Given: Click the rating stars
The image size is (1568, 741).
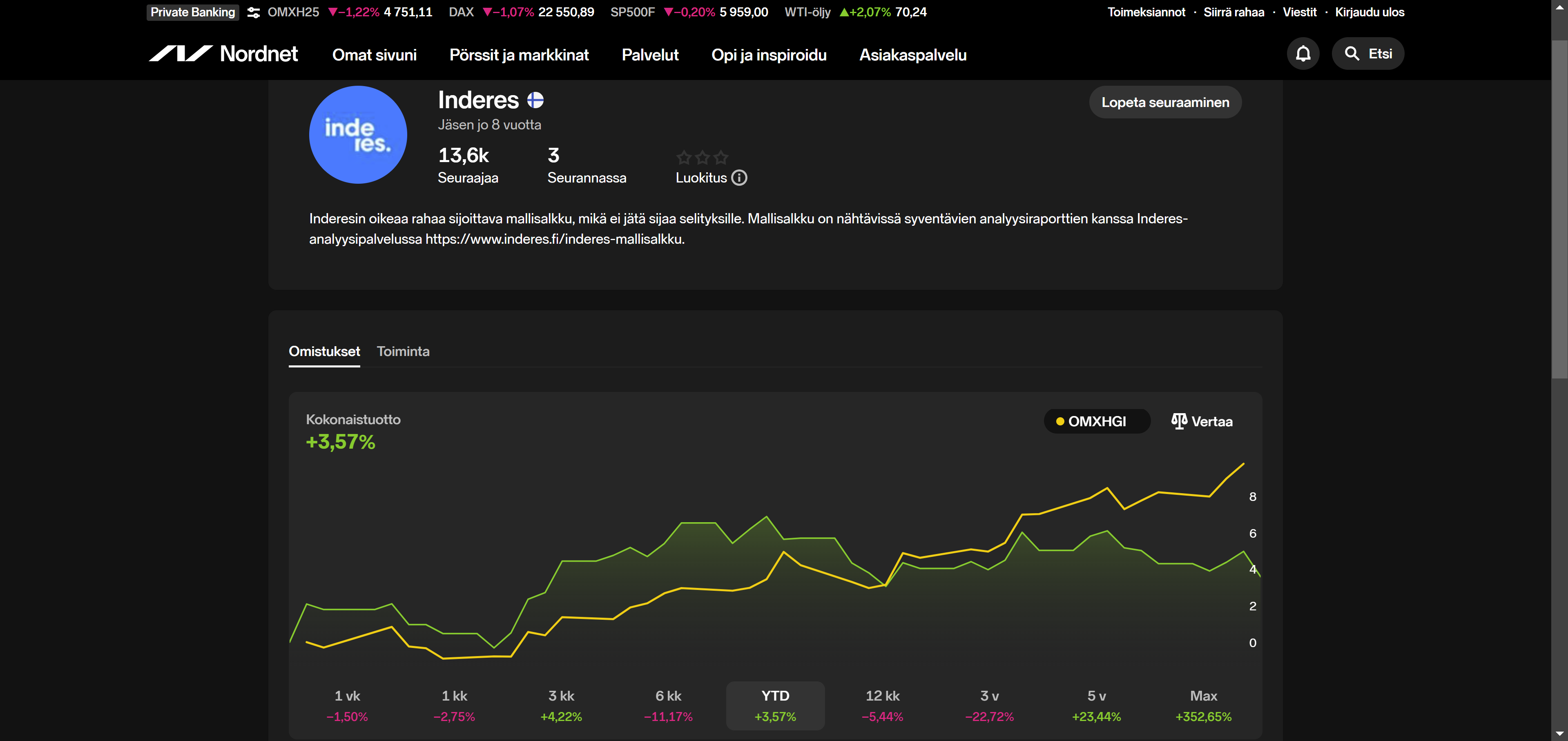Looking at the screenshot, I should click(702, 158).
